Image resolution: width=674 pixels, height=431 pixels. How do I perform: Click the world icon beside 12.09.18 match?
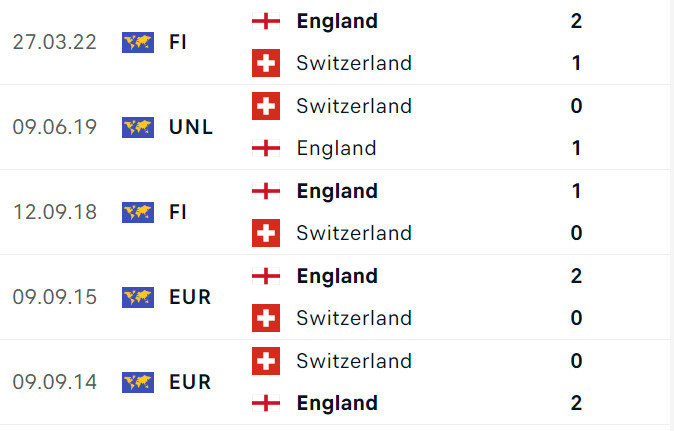[137, 212]
